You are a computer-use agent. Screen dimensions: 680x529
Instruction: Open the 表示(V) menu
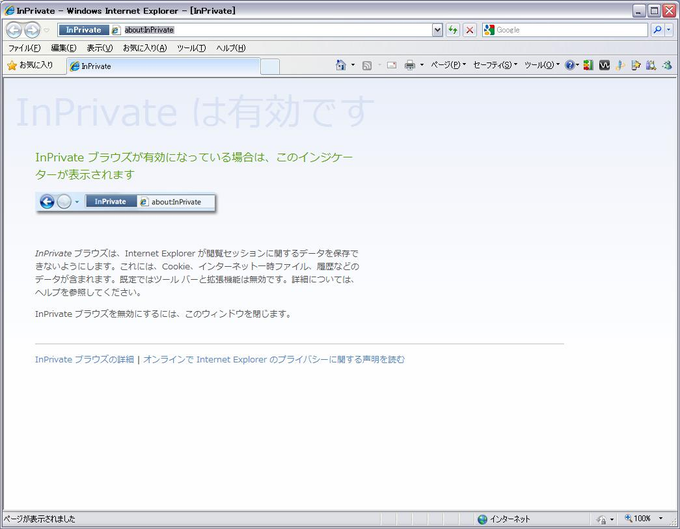click(x=99, y=48)
